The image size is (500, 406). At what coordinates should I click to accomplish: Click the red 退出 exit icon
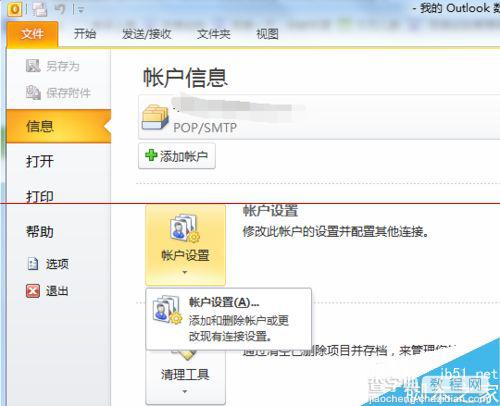pos(33,291)
